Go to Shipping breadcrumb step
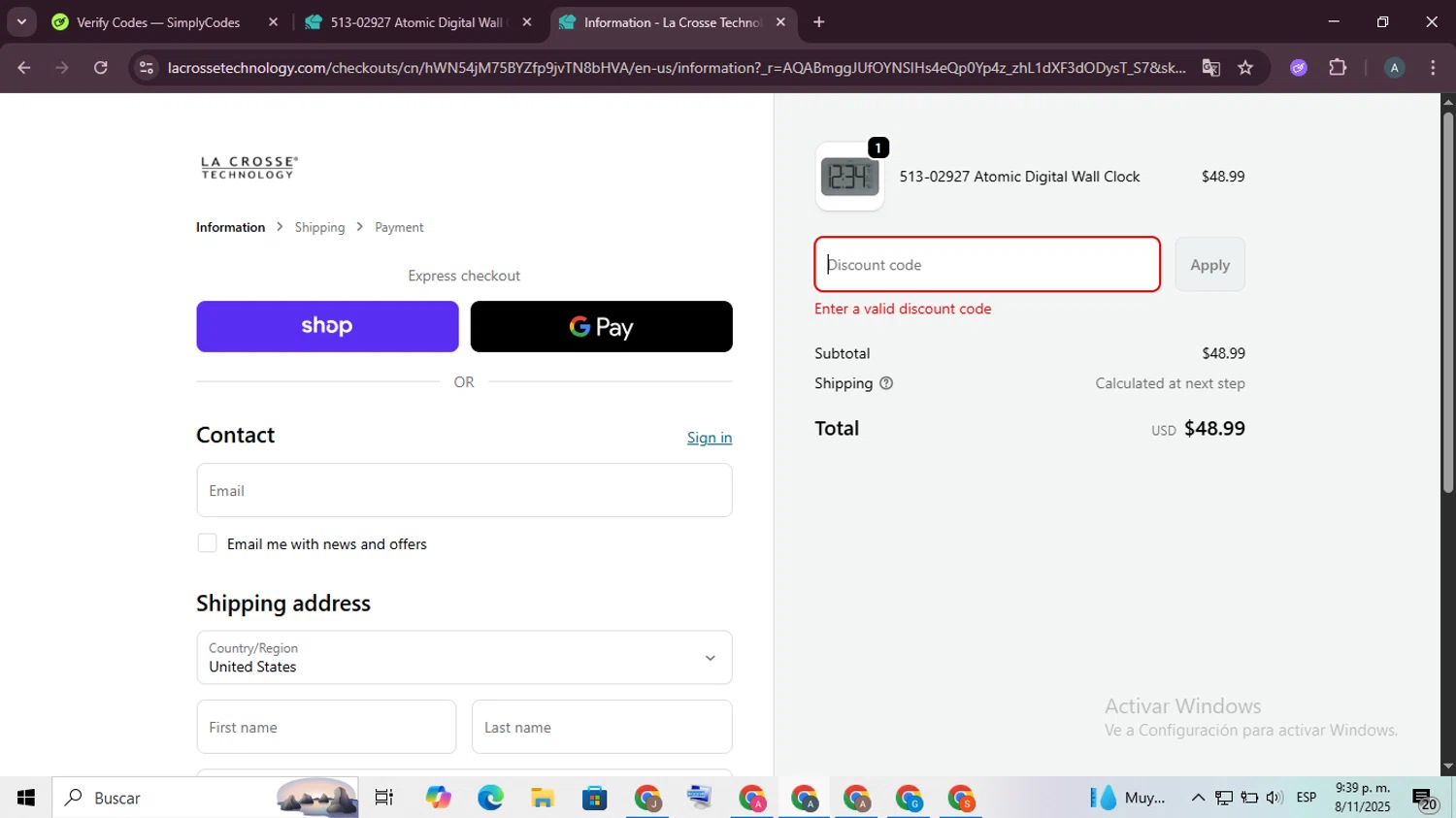The width and height of the screenshot is (1456, 818). pos(319,227)
